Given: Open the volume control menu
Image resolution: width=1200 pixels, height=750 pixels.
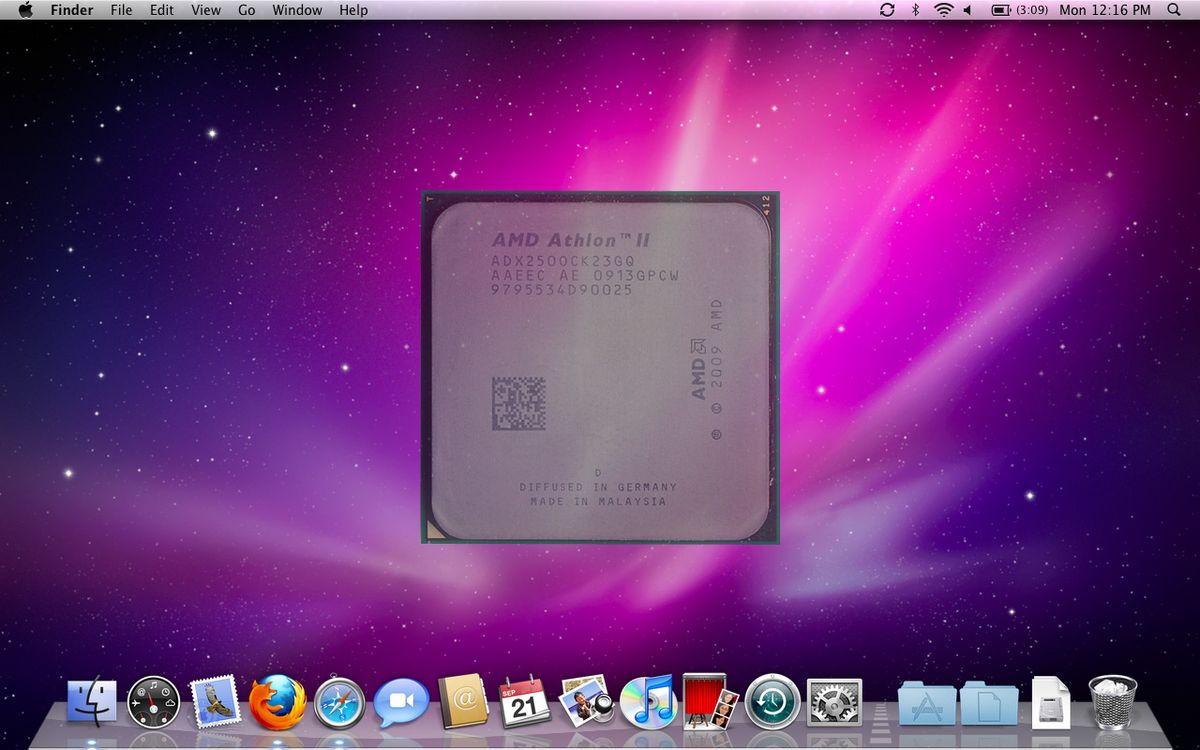Looking at the screenshot, I should (x=964, y=10).
